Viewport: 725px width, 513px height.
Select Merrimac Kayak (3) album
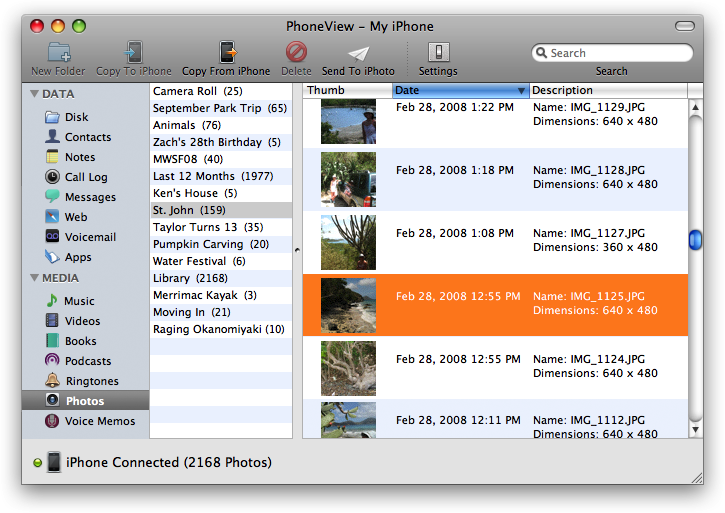pyautogui.click(x=221, y=295)
